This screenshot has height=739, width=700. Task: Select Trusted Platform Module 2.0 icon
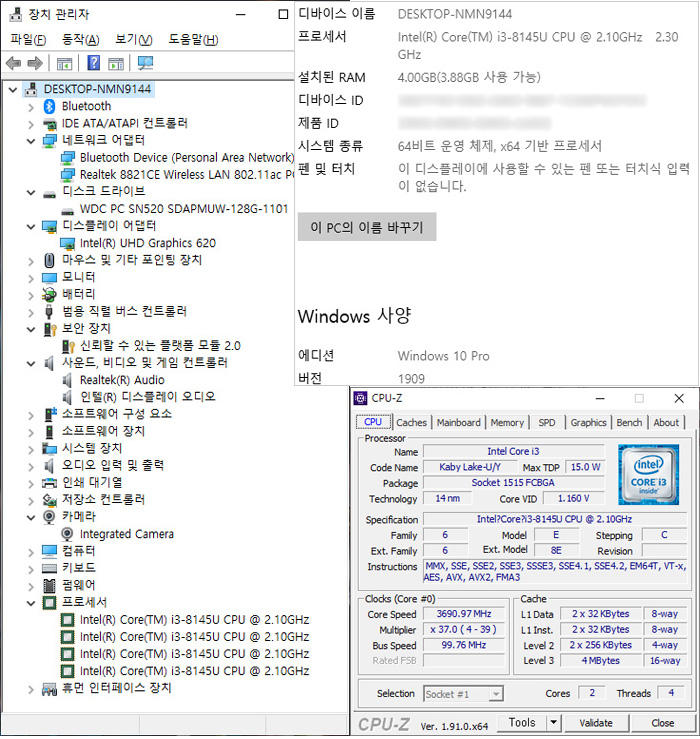[x=68, y=346]
